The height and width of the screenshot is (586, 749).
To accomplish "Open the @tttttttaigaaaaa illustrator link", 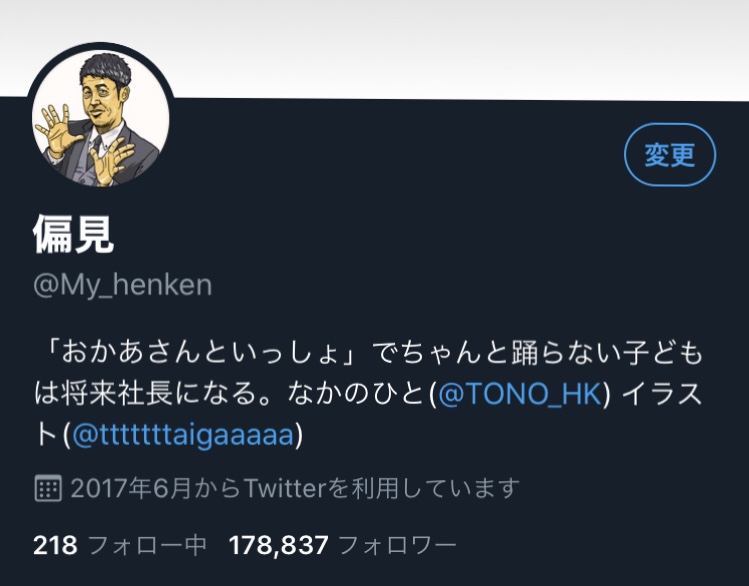I will (x=182, y=435).
